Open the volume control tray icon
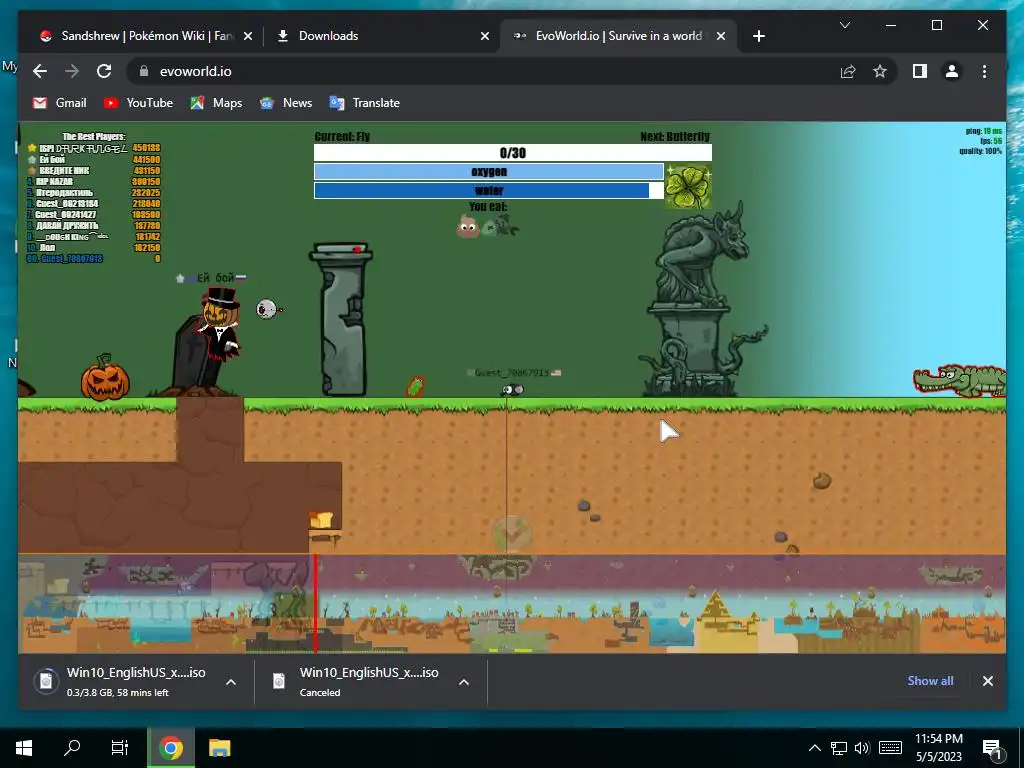The height and width of the screenshot is (768, 1024). click(862, 748)
